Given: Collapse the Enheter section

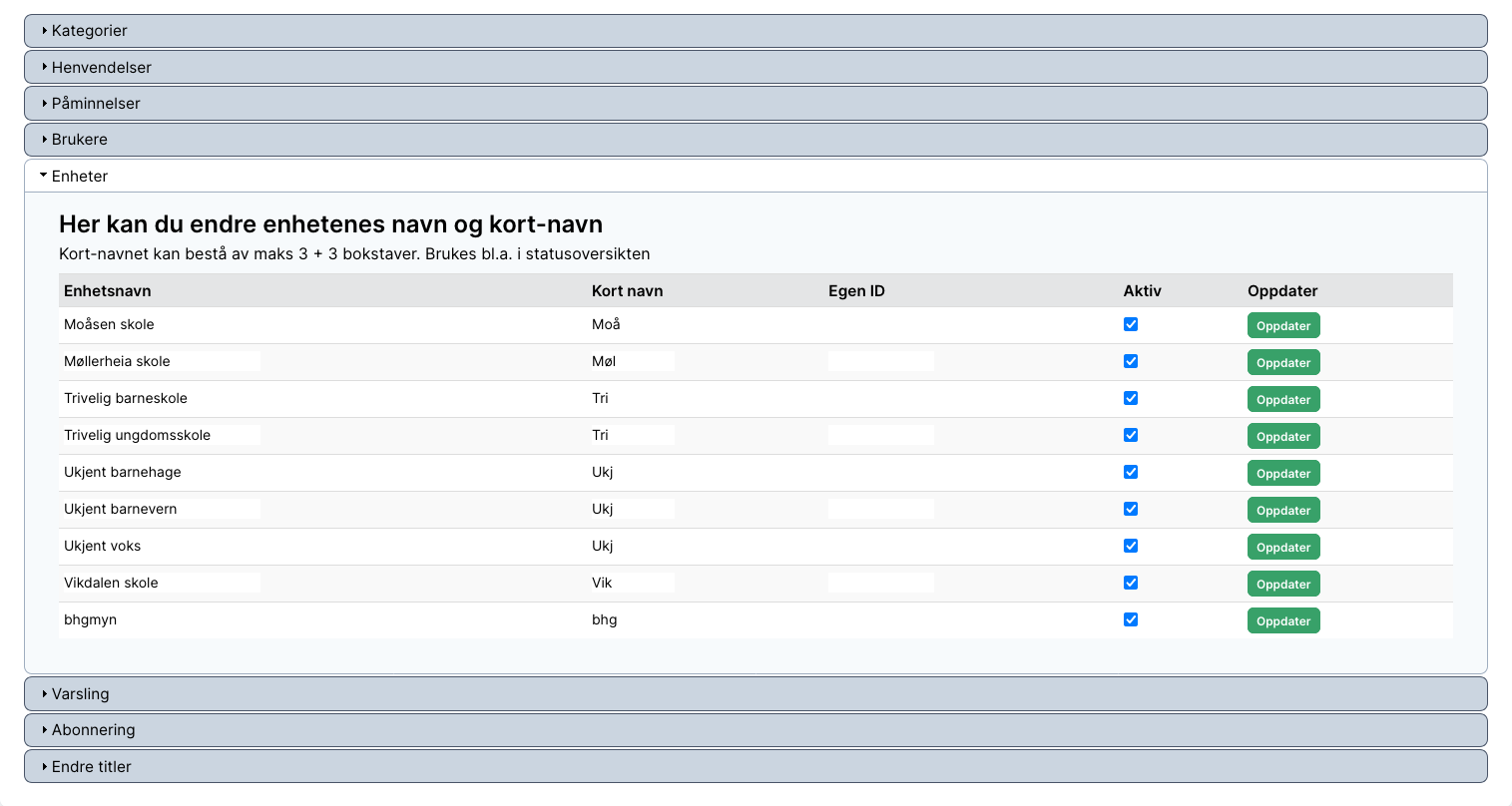Looking at the screenshot, I should (756, 177).
